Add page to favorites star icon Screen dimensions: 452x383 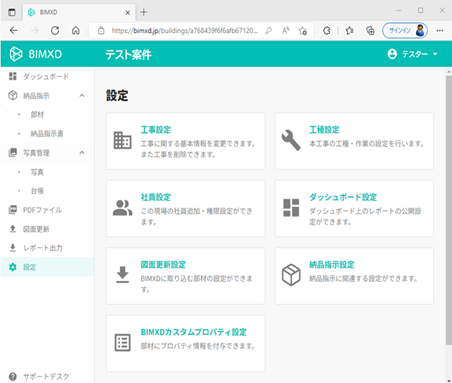(x=303, y=31)
